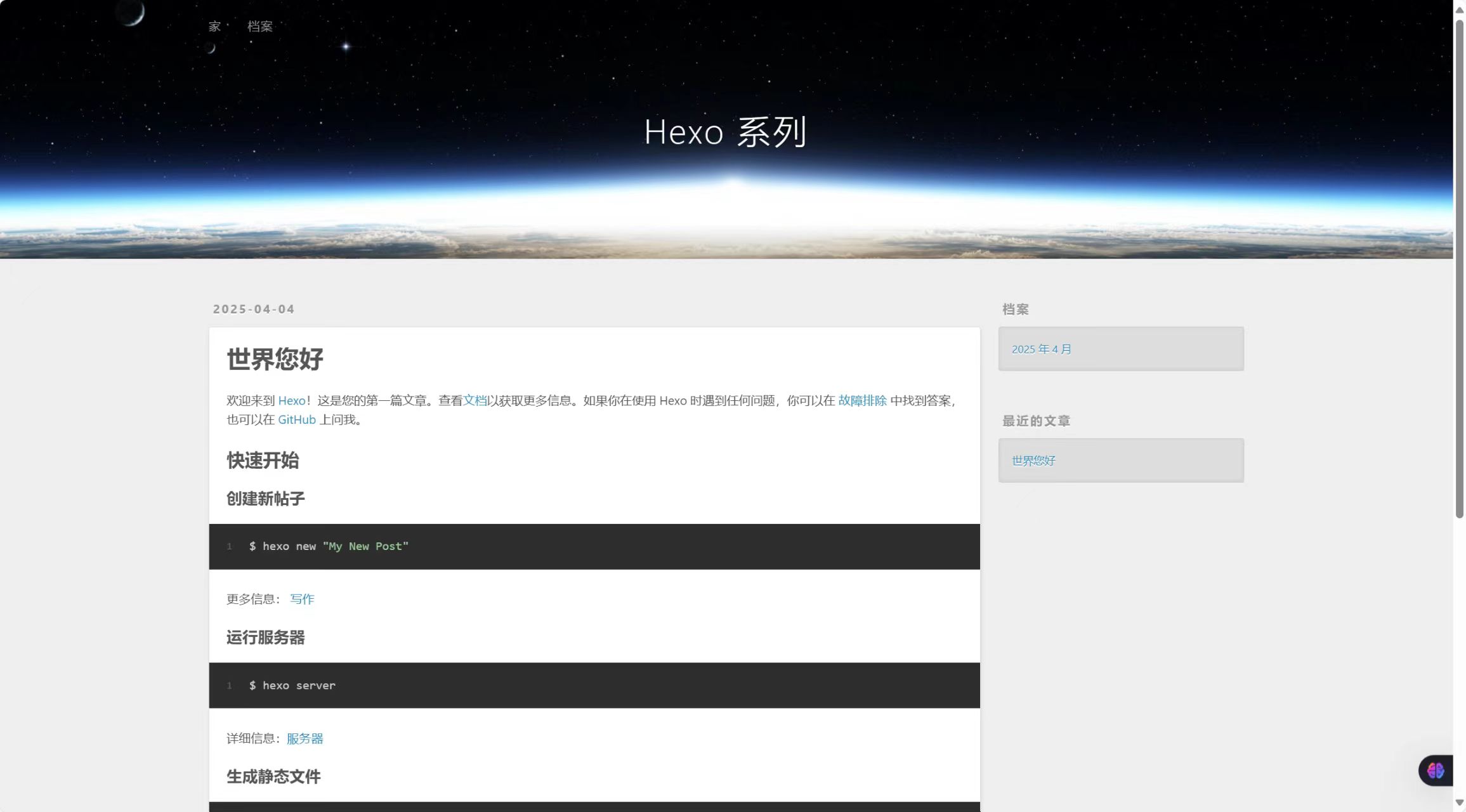Open the 世界您好 post title

(275, 359)
